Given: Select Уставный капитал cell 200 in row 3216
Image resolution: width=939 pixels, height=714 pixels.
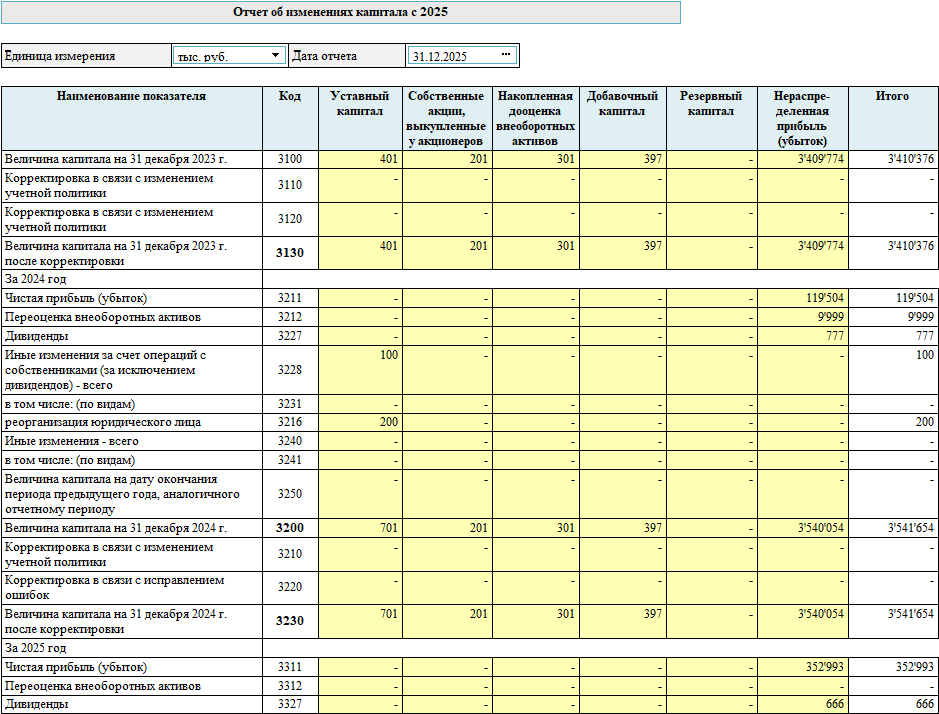Looking at the screenshot, I should coord(360,423).
